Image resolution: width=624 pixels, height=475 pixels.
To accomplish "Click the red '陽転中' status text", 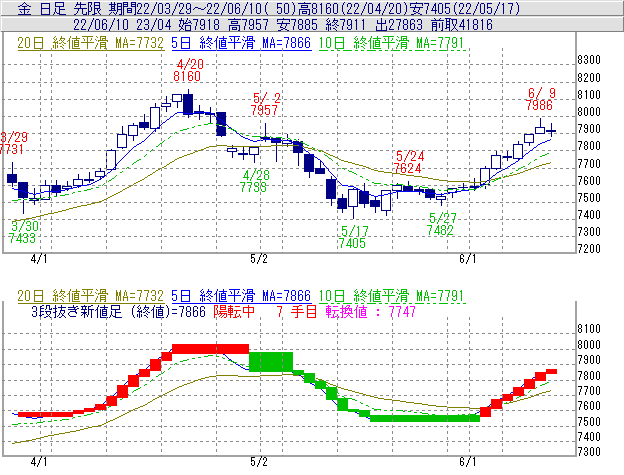I will tap(234, 311).
